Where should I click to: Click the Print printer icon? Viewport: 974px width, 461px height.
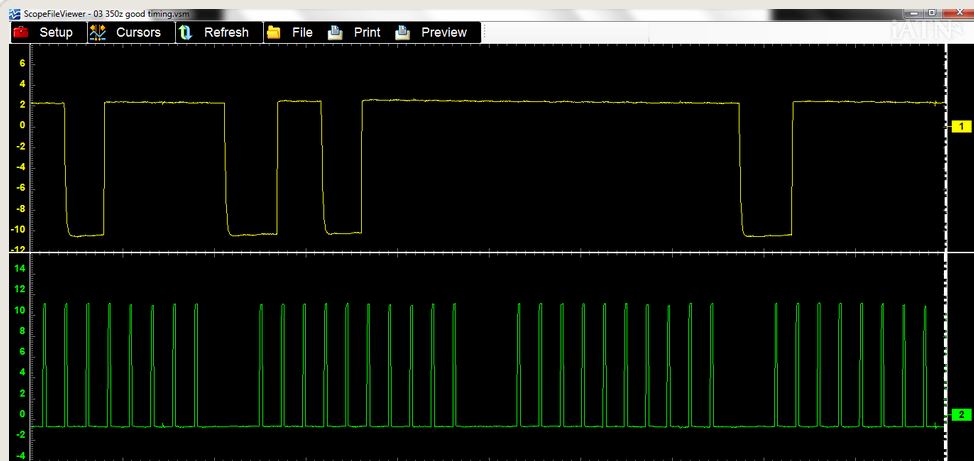point(336,32)
